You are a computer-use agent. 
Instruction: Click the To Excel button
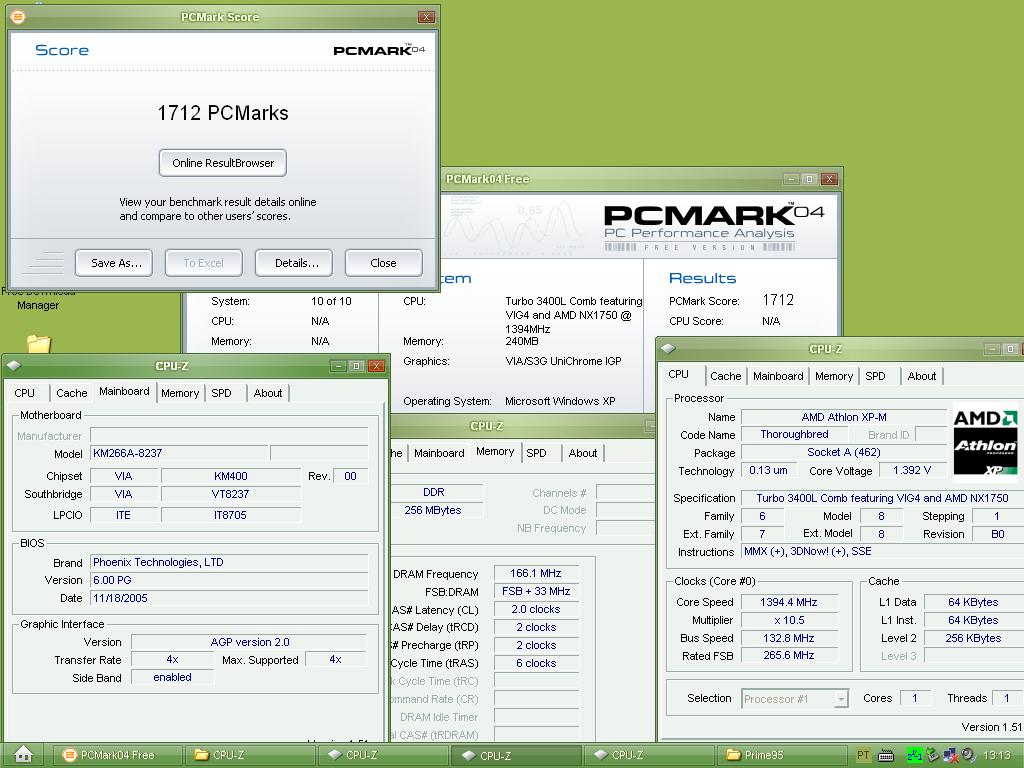click(x=203, y=263)
